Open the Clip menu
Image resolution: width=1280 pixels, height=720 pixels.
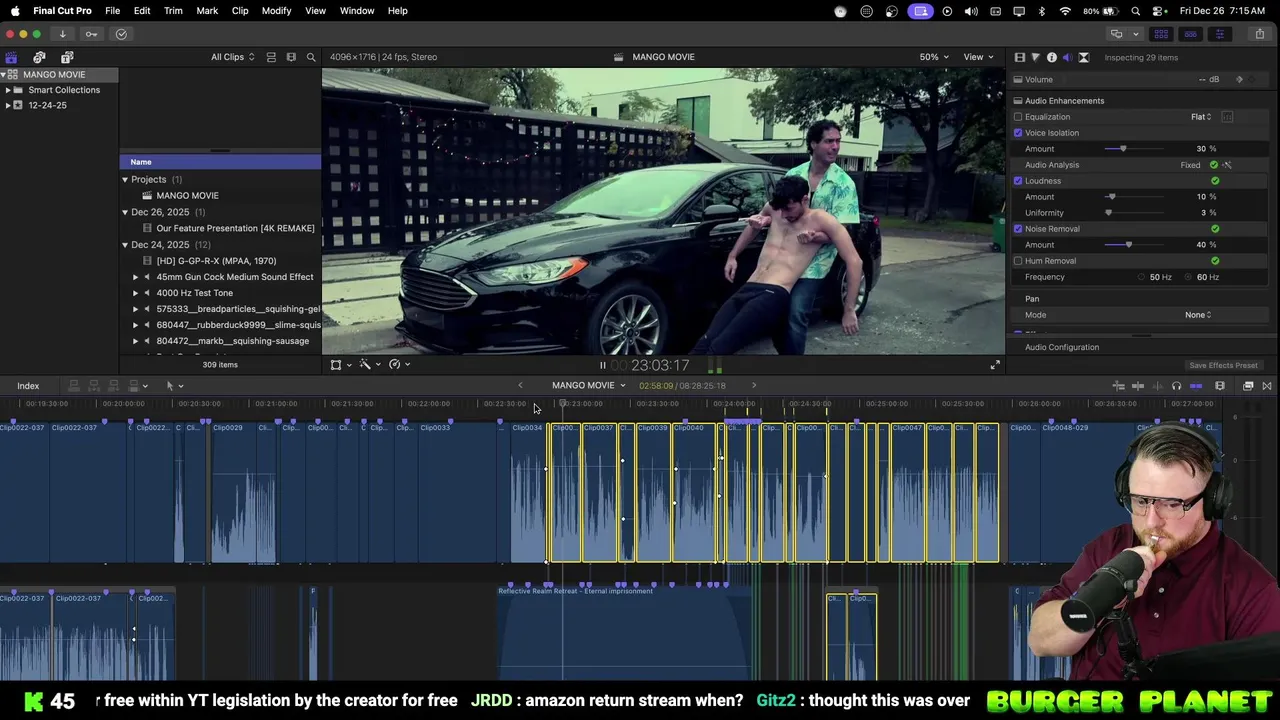[x=240, y=11]
